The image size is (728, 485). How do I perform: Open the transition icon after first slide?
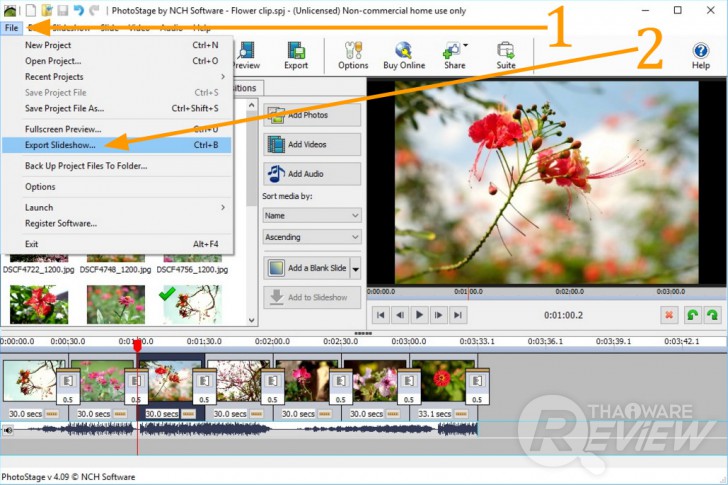coord(68,387)
